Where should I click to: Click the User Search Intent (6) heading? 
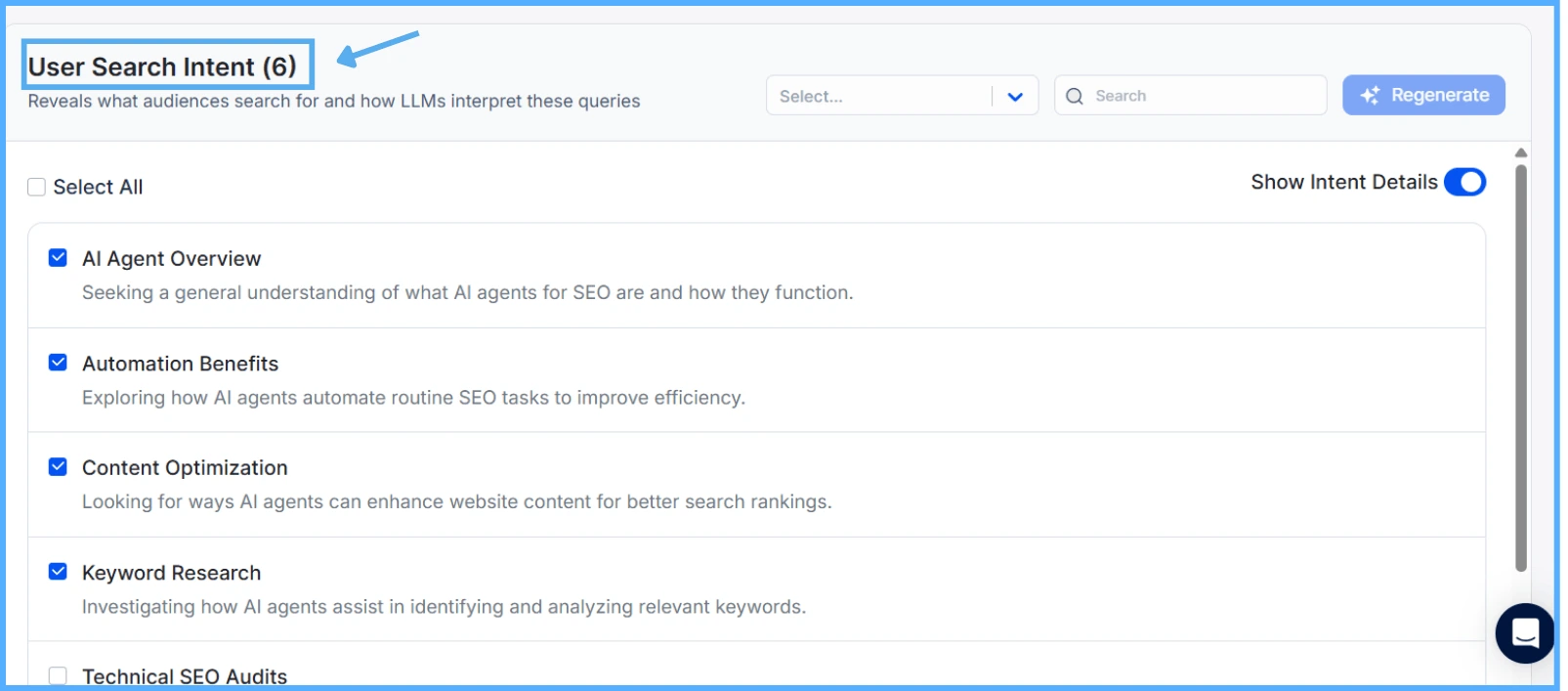pyautogui.click(x=162, y=66)
